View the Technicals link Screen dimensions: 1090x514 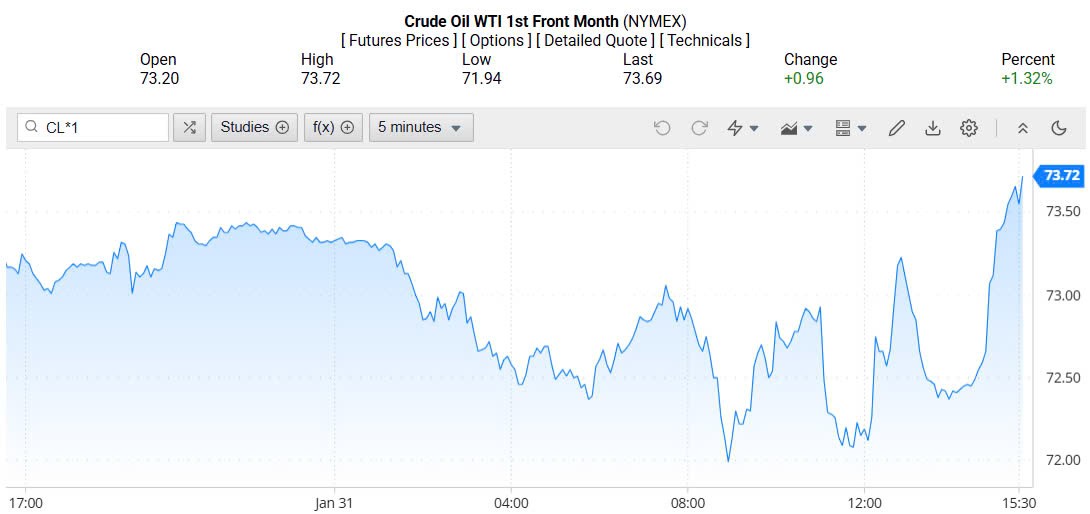[705, 40]
